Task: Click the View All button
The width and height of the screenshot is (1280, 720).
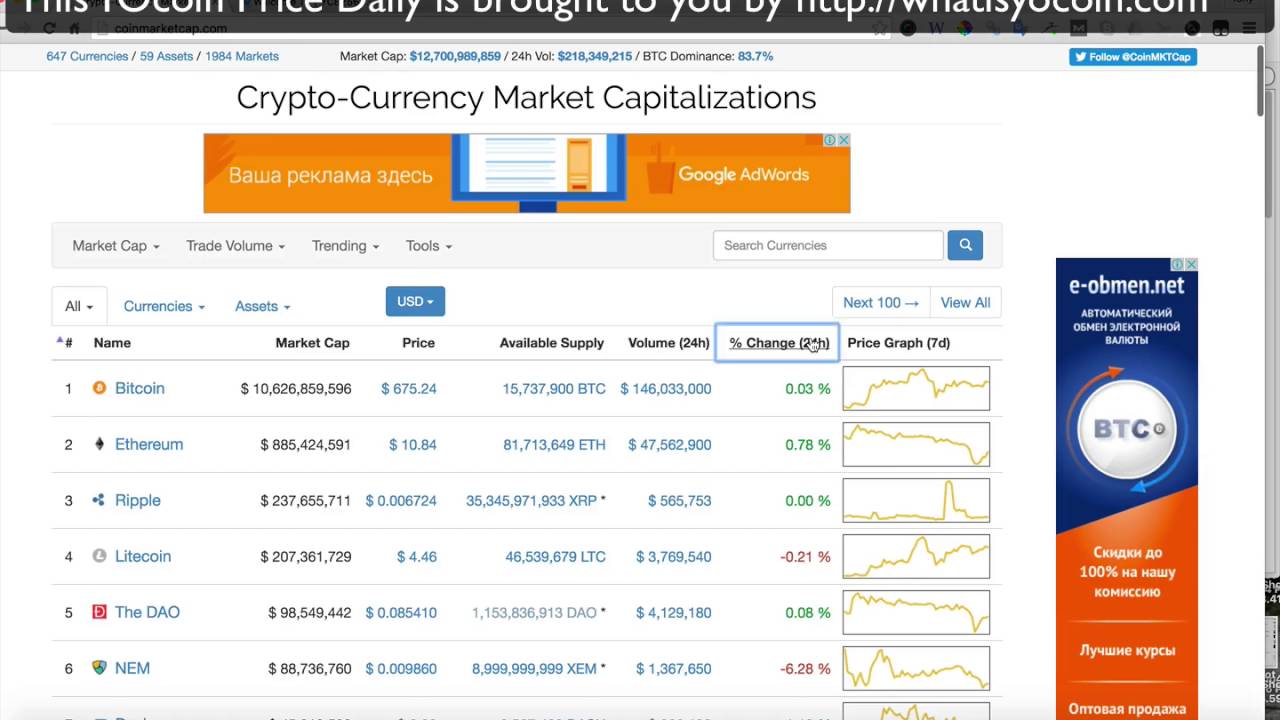Action: pos(965,303)
